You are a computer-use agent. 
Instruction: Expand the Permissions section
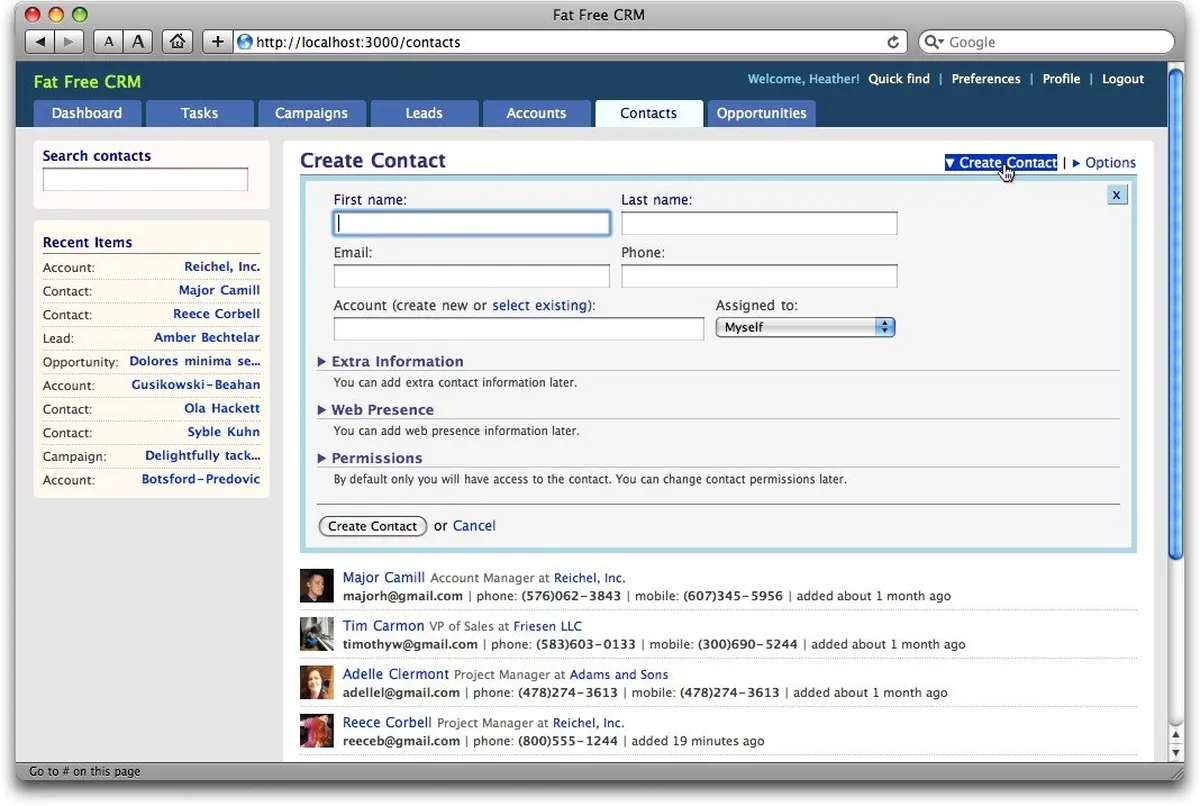376,458
